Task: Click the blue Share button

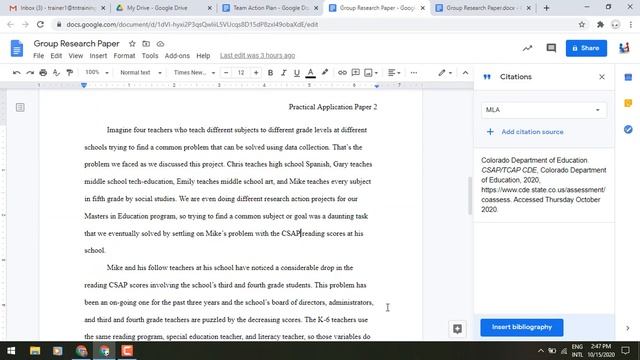Action: click(x=586, y=48)
